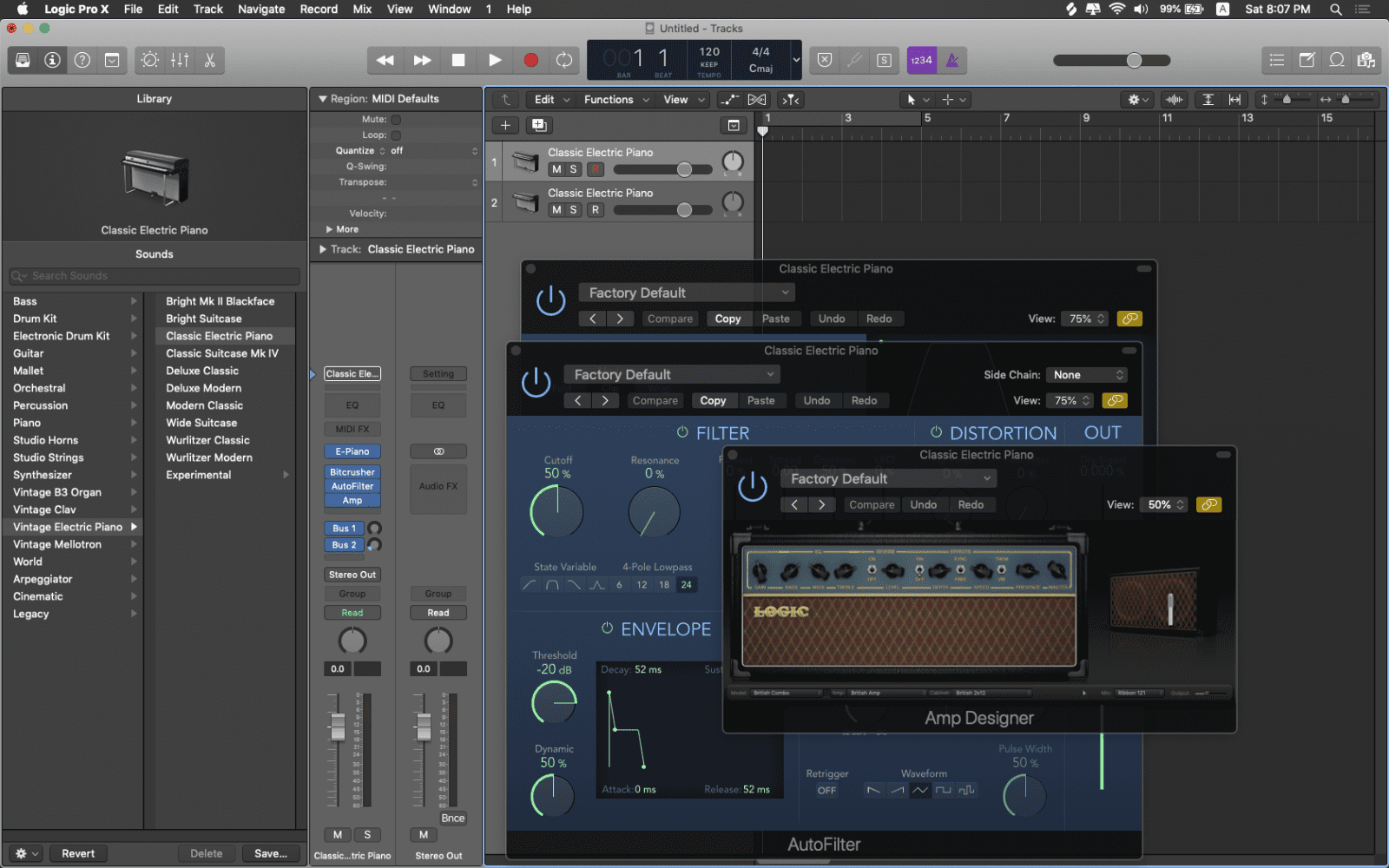Record-enable track 1 with R button
Viewport: 1389px width, 868px height.
[596, 169]
